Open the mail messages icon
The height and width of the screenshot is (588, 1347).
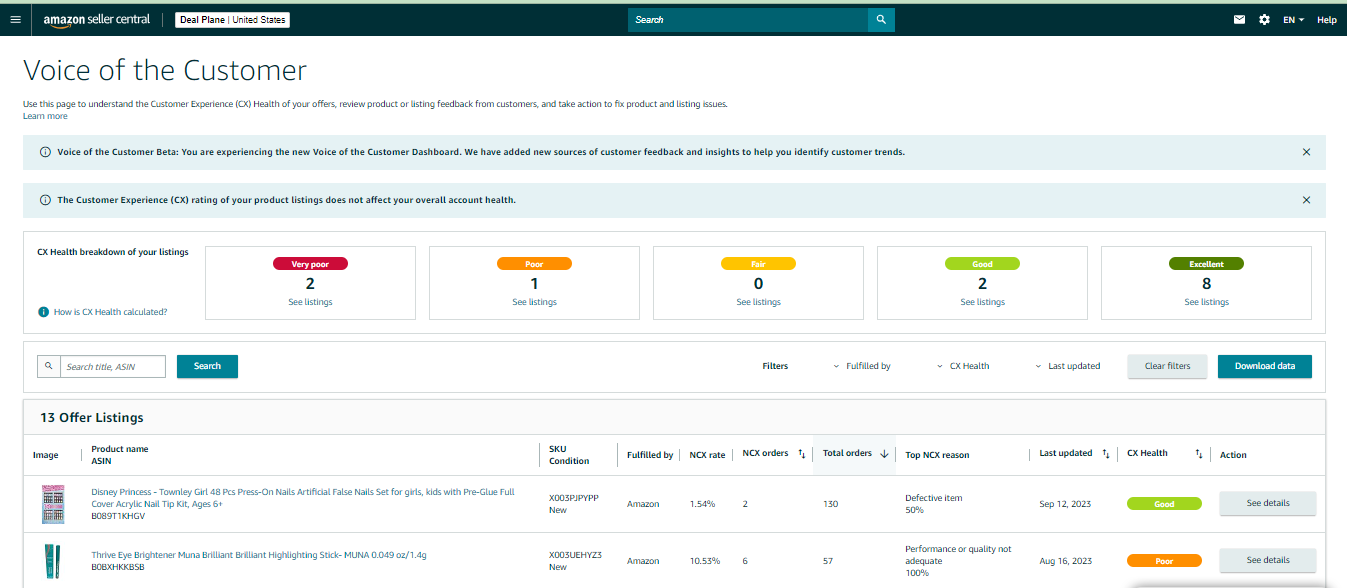[x=1240, y=19]
